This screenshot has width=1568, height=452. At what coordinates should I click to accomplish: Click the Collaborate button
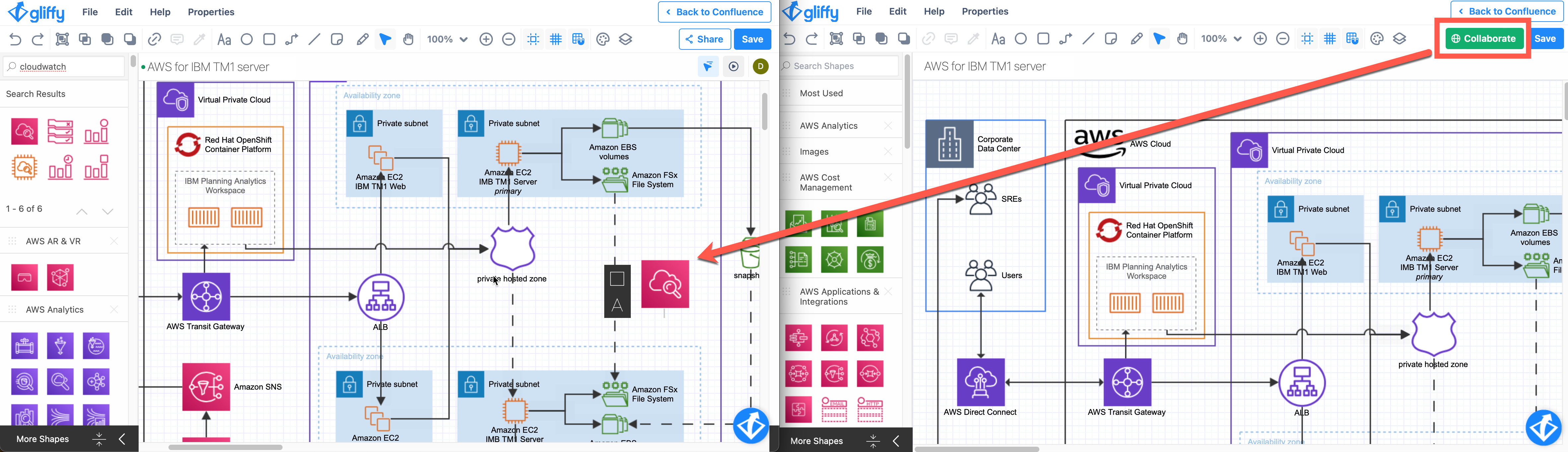(x=1485, y=38)
